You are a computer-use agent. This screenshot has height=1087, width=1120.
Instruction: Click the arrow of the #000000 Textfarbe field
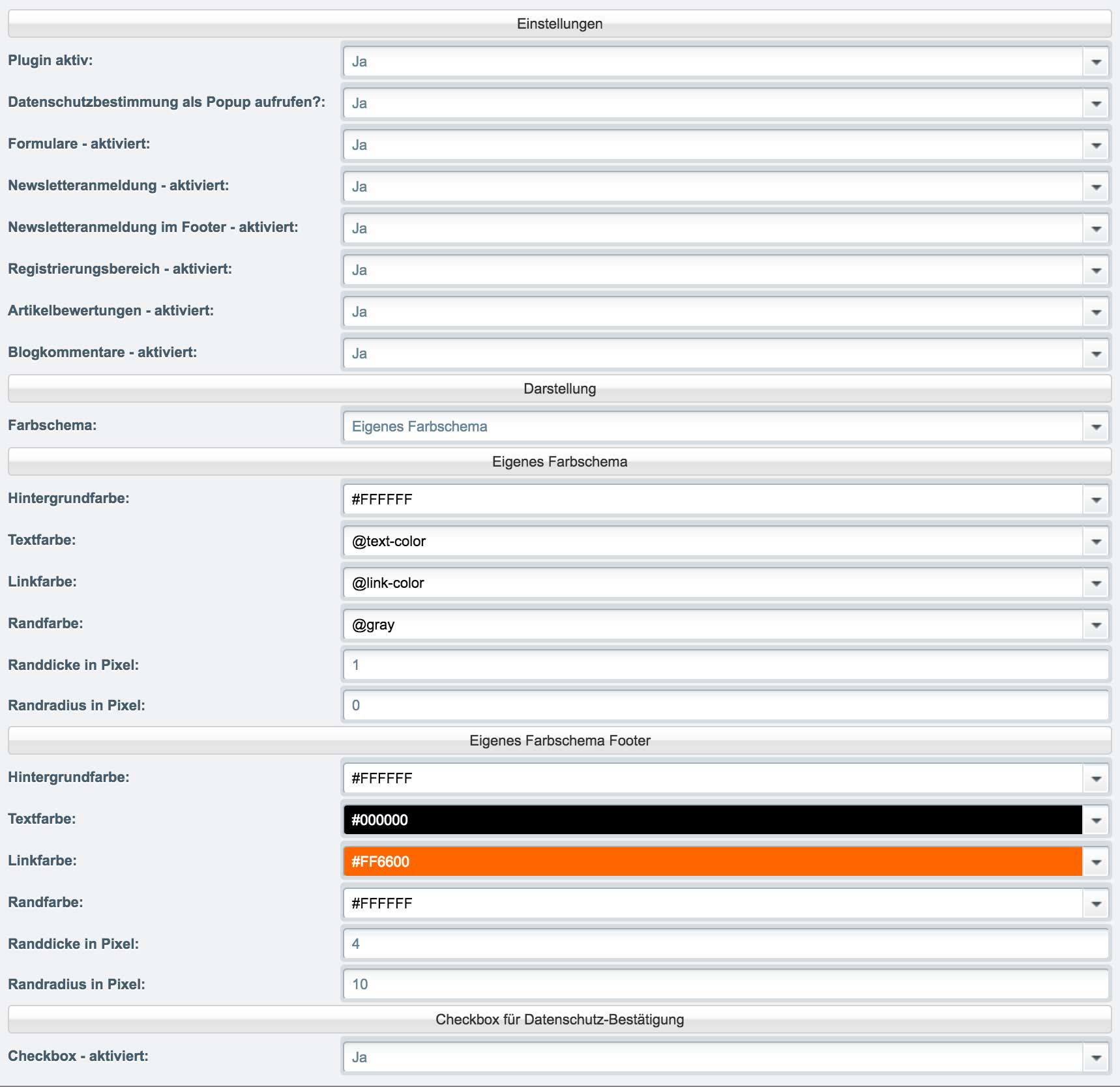[1096, 820]
